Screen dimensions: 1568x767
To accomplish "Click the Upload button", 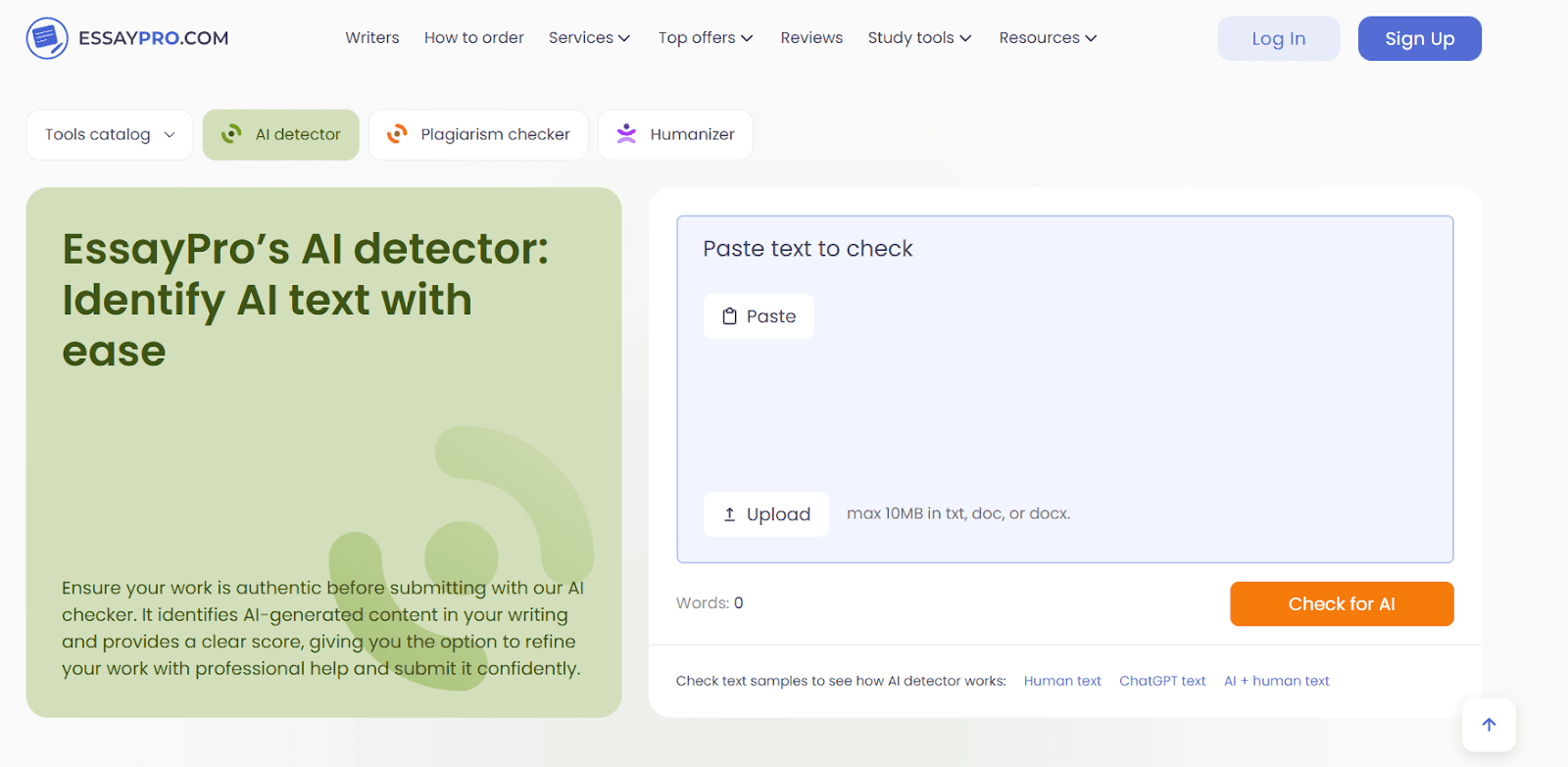I will [766, 514].
